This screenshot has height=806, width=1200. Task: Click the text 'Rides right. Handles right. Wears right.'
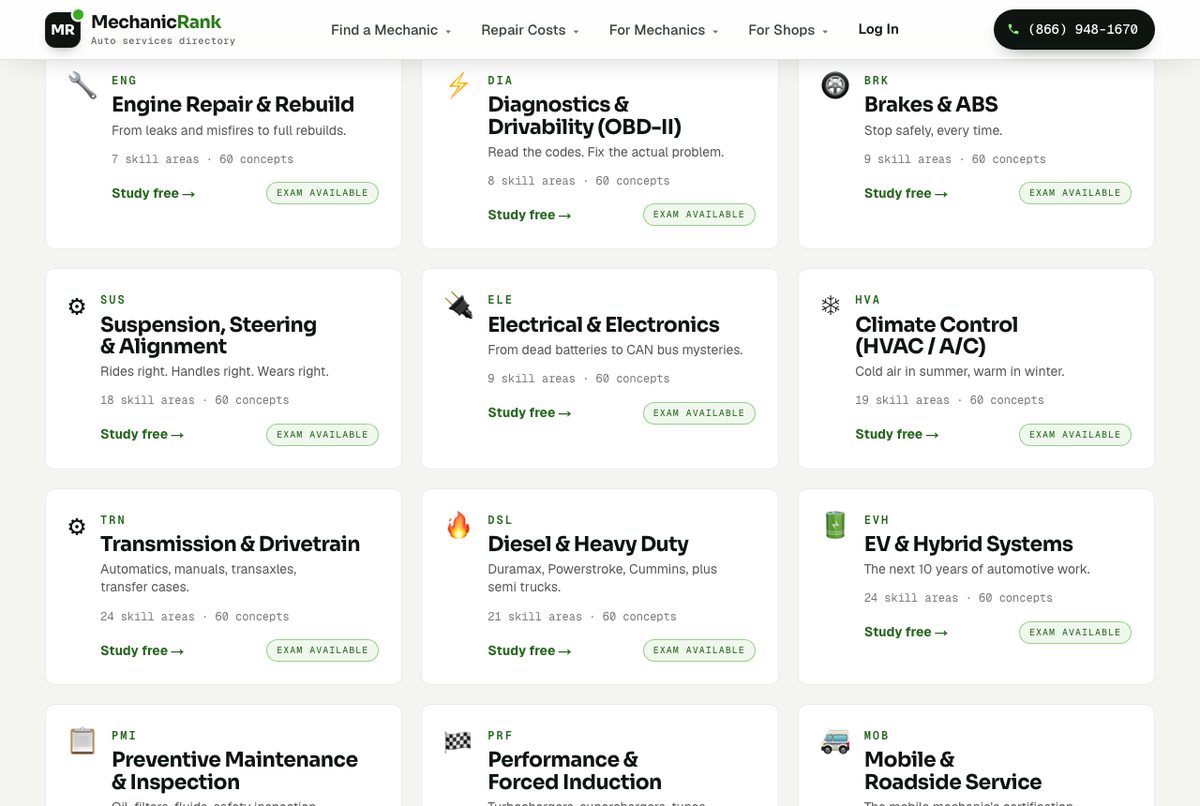(214, 372)
